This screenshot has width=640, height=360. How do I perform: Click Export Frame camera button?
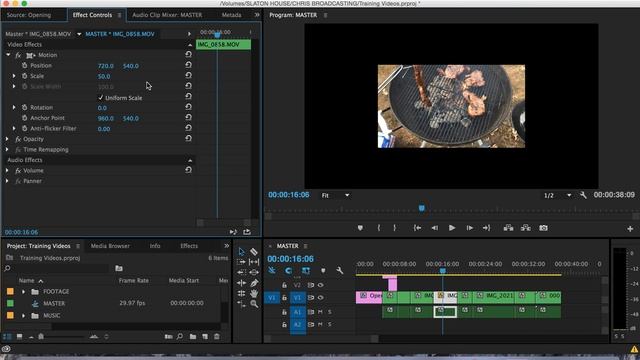click(543, 228)
